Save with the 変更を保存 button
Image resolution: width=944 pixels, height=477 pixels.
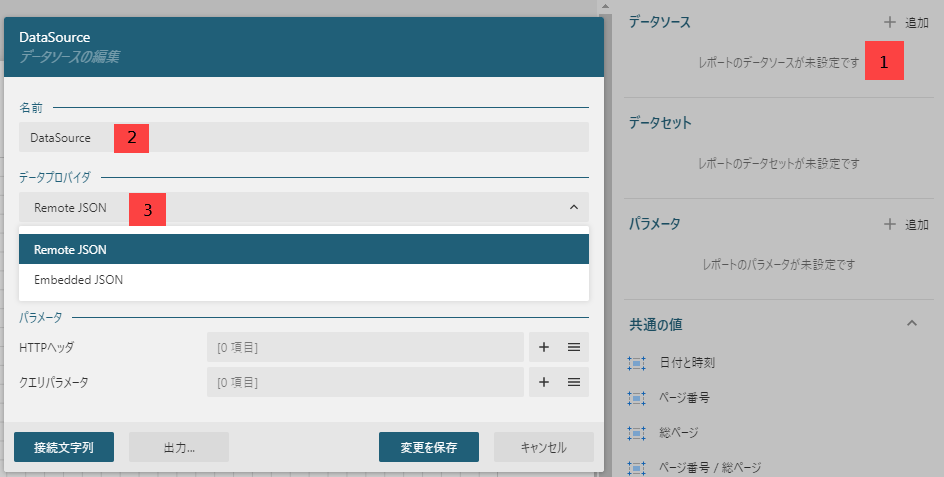click(x=429, y=447)
